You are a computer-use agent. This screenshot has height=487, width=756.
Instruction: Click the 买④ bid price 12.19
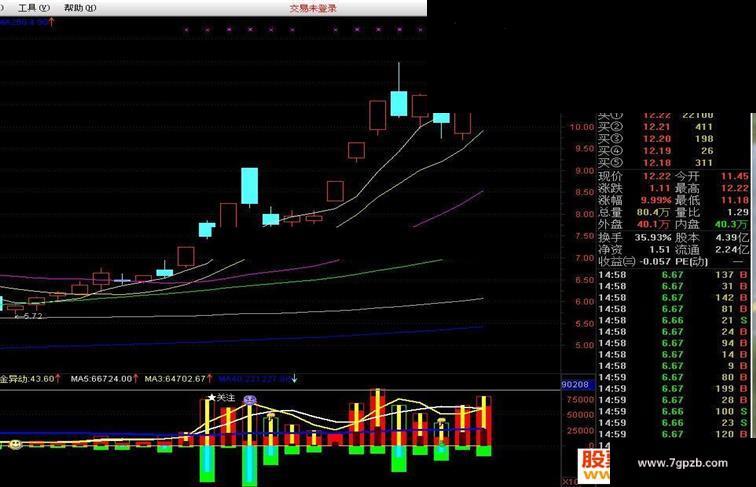pos(656,151)
